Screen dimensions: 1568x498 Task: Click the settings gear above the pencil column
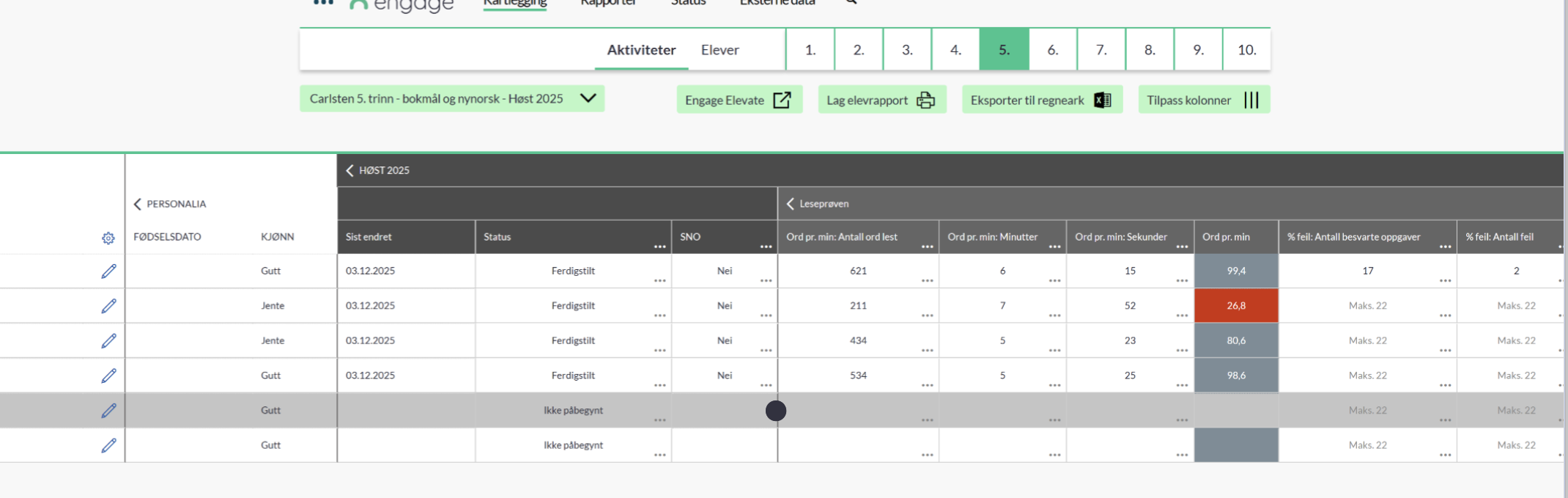[x=108, y=238]
